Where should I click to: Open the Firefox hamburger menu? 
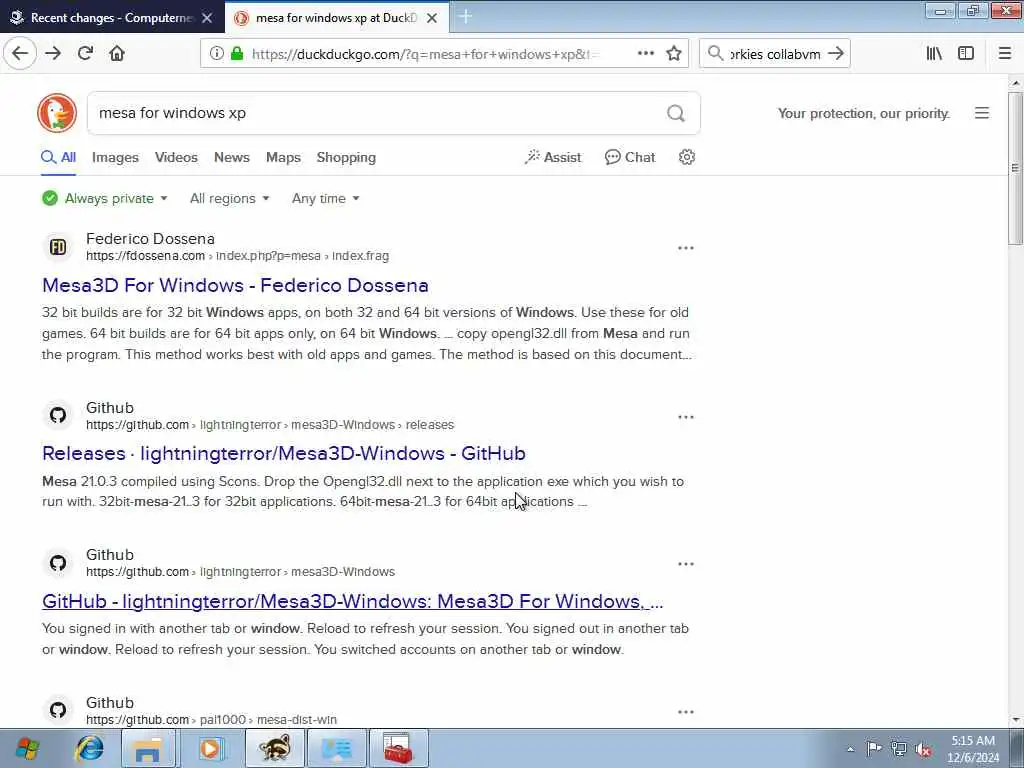[x=1004, y=54]
